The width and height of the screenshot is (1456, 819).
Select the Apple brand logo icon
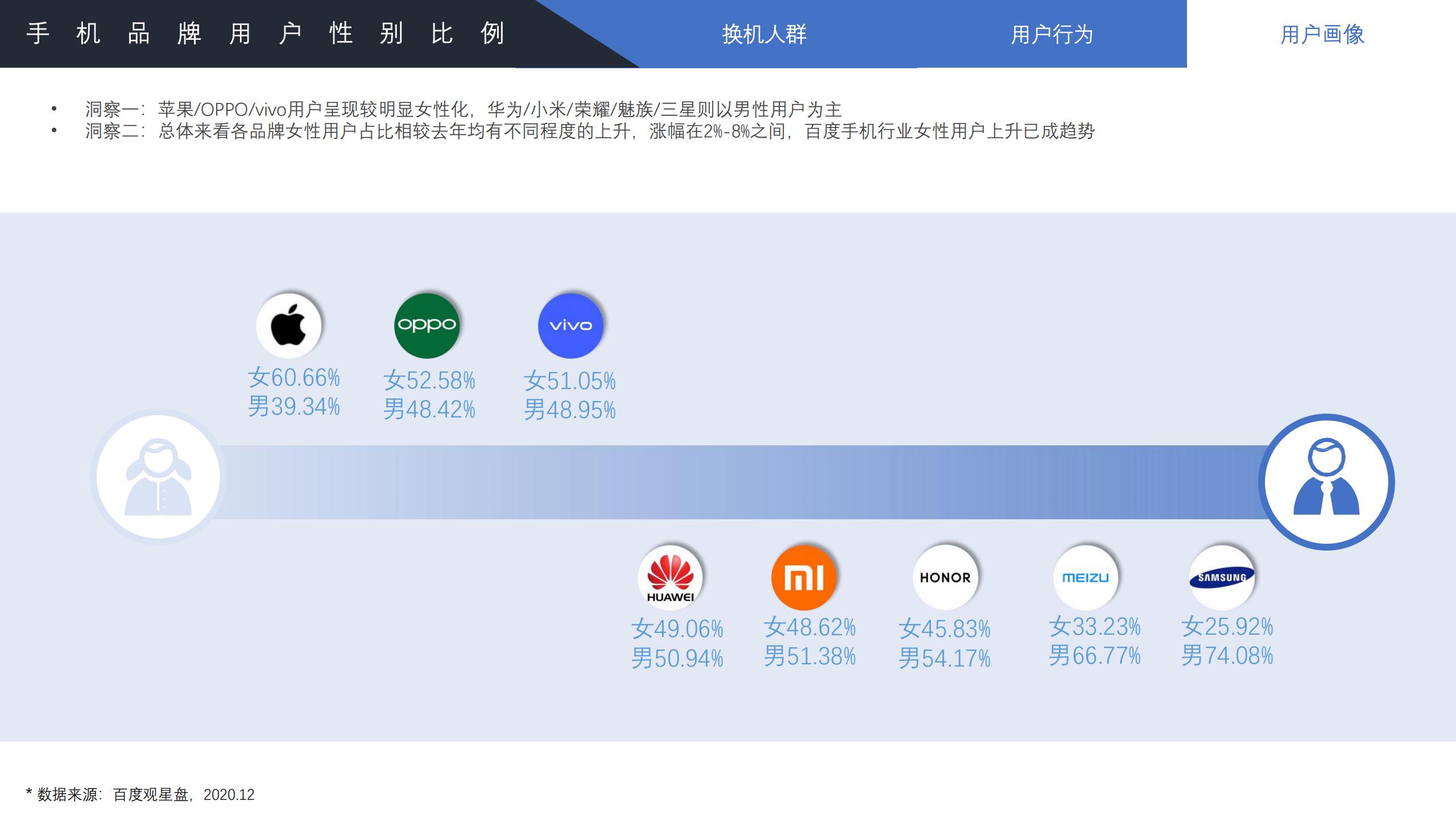tap(291, 325)
